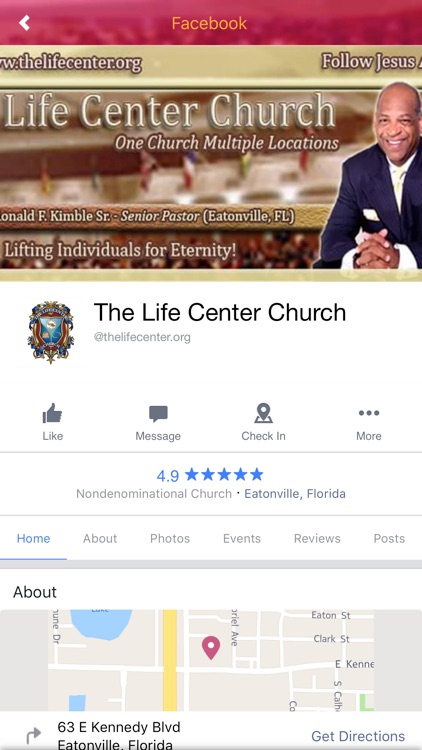422x750 pixels.
Task: Tap the Check In location icon
Action: 263,413
